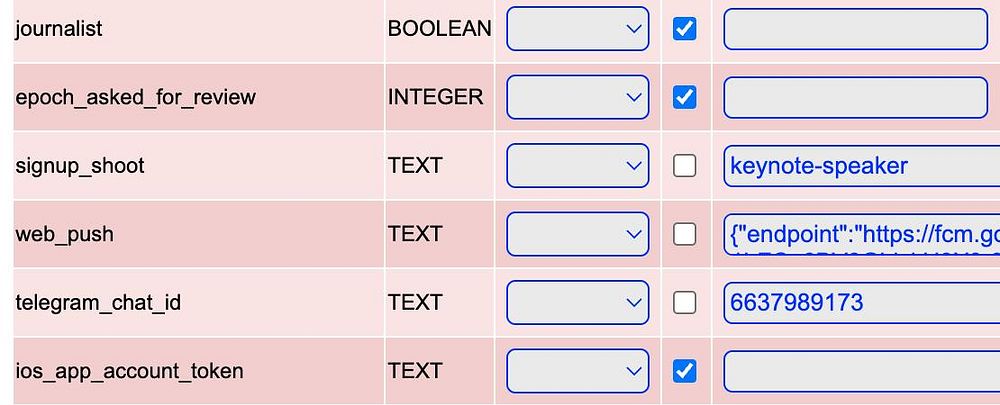Click the telegram_chat_id column name

point(98,302)
